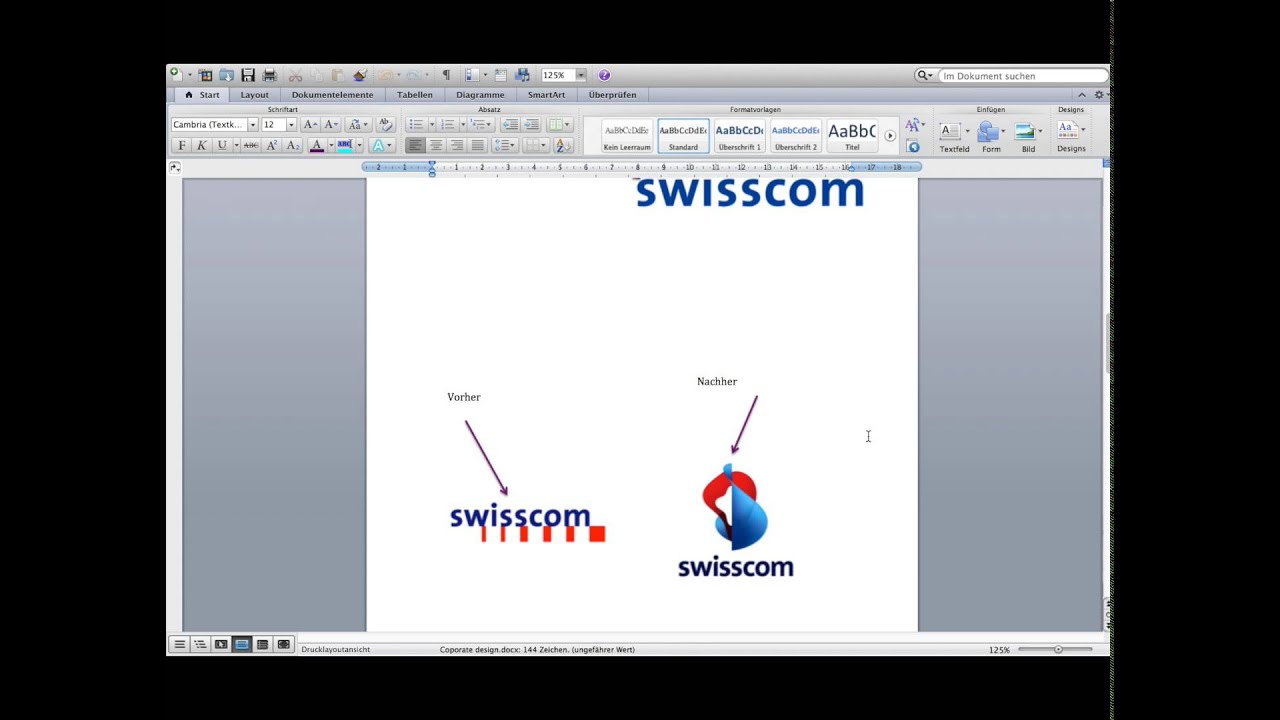The image size is (1280, 720).
Task: Open the toolbox icon in standard toolbar
Action: click(501, 75)
